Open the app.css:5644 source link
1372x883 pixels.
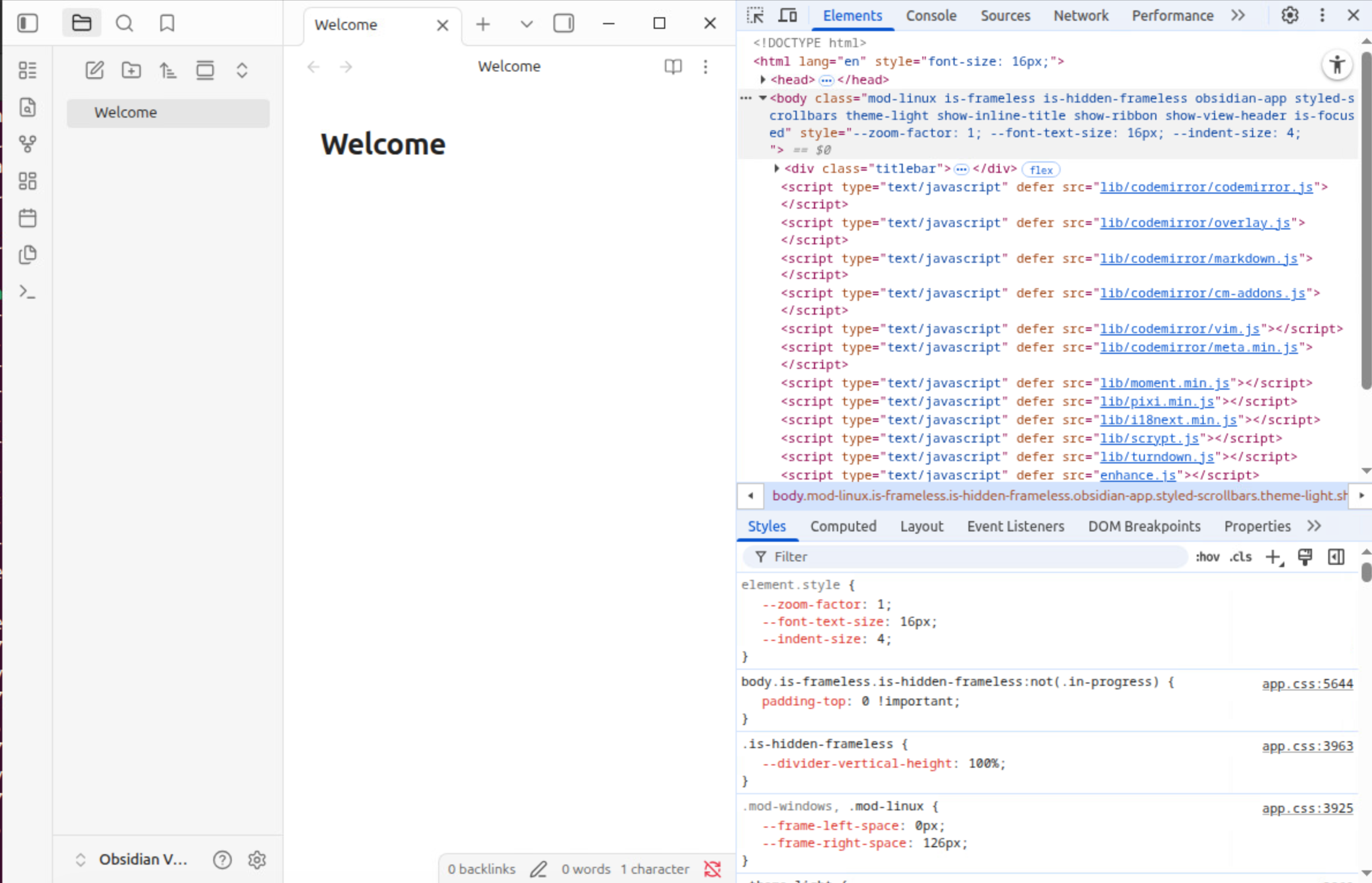tap(1307, 684)
